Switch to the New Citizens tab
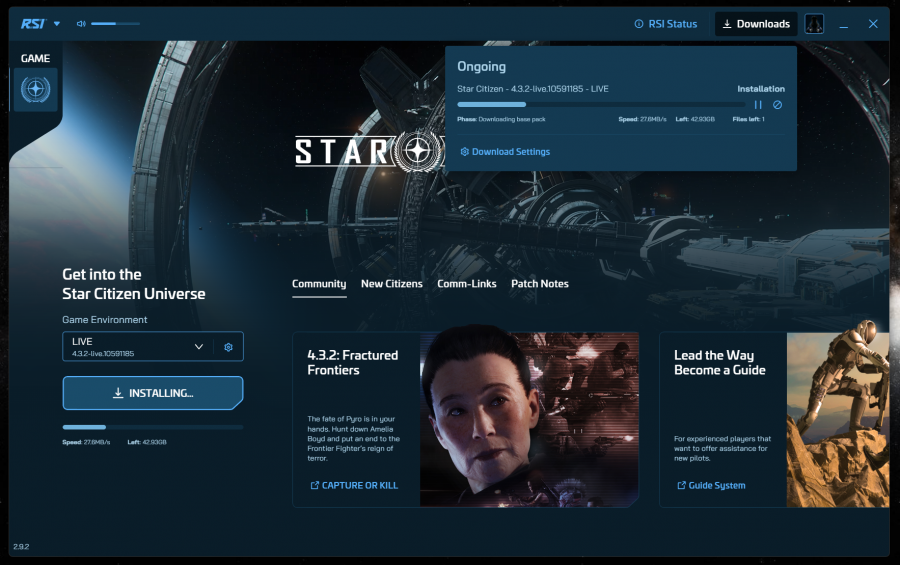 click(391, 284)
